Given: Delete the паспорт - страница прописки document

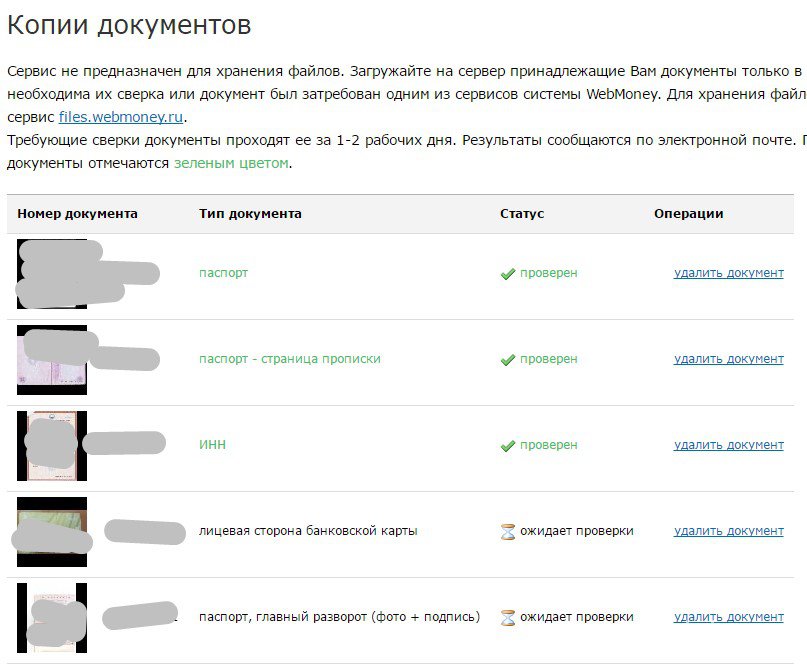Looking at the screenshot, I should 728,359.
